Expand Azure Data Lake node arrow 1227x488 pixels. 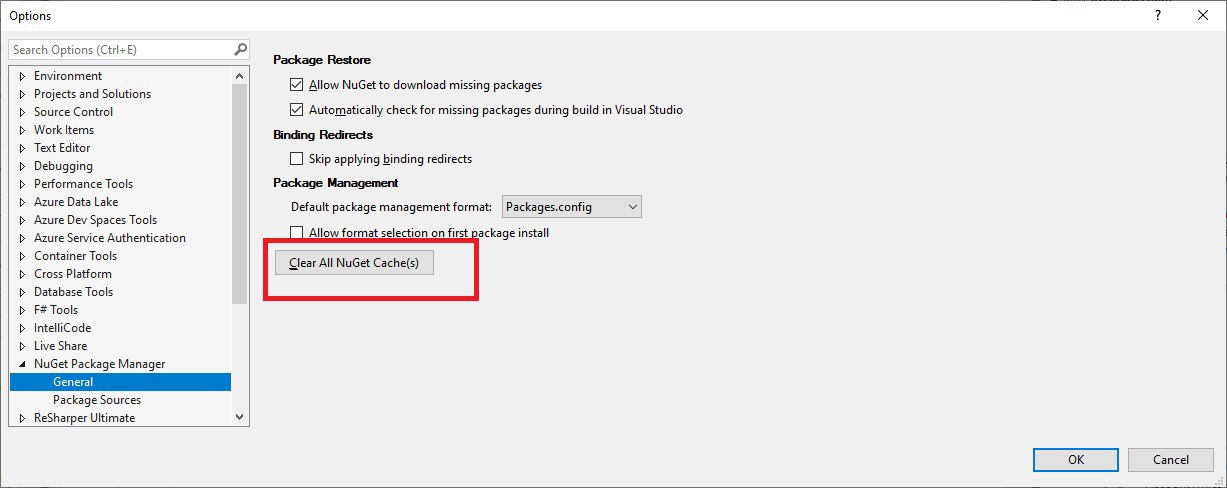tap(22, 202)
